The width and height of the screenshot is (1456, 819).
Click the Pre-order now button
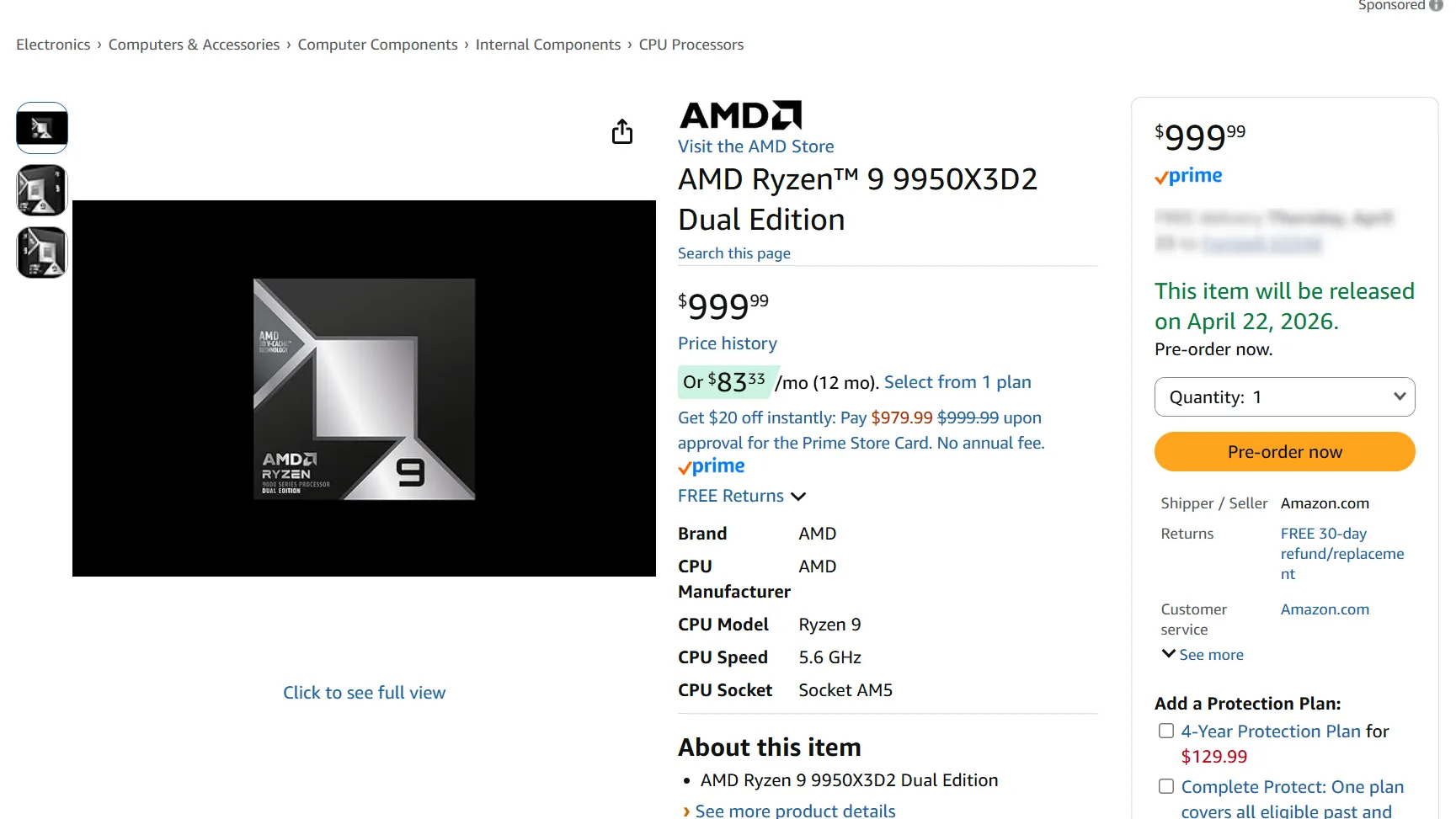pos(1283,451)
